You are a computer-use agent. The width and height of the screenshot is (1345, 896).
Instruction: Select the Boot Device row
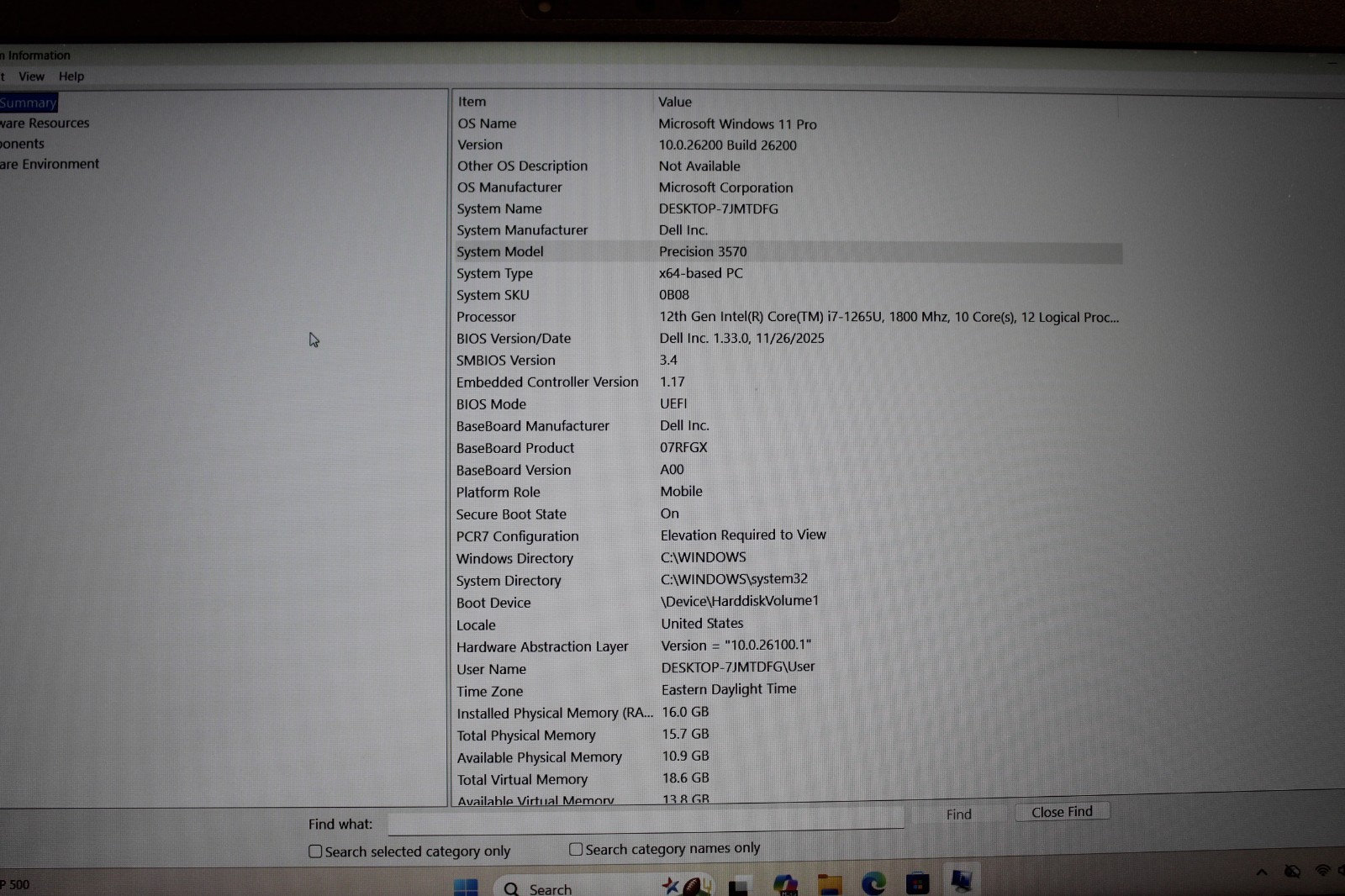788,602
